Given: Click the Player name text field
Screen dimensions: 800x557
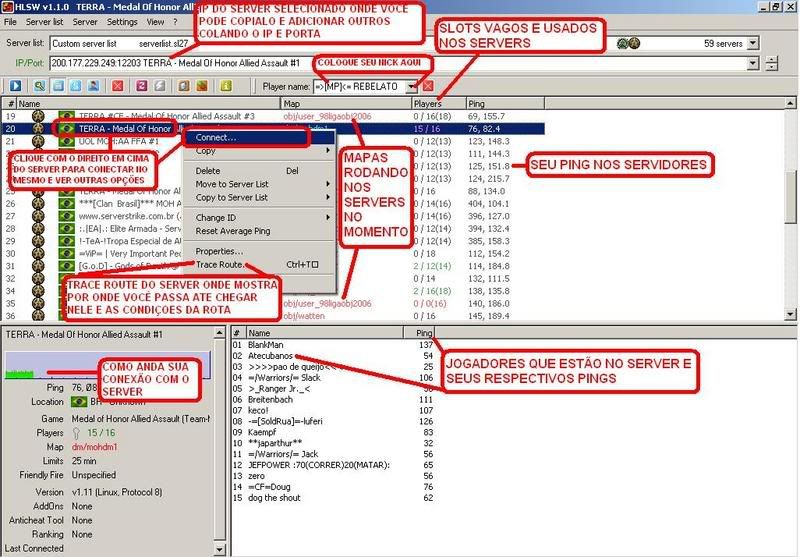Looking at the screenshot, I should coord(359,87).
